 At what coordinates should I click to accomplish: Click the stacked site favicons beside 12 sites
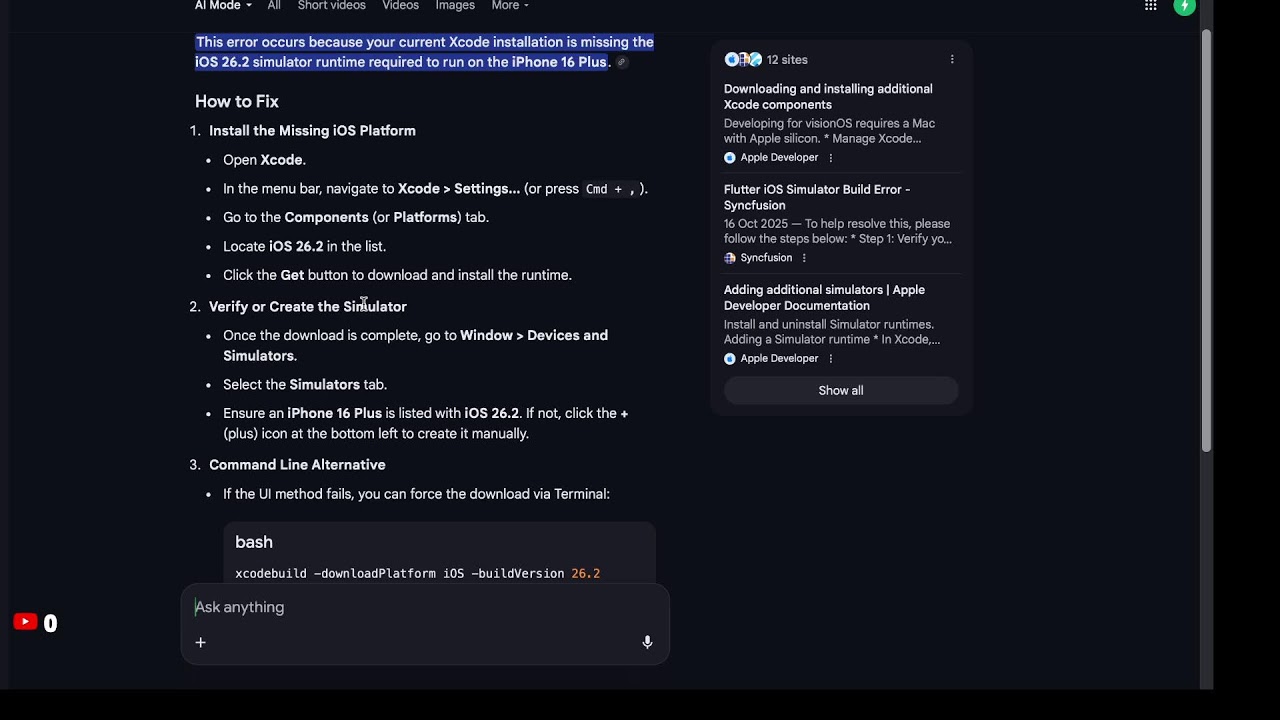pos(743,60)
